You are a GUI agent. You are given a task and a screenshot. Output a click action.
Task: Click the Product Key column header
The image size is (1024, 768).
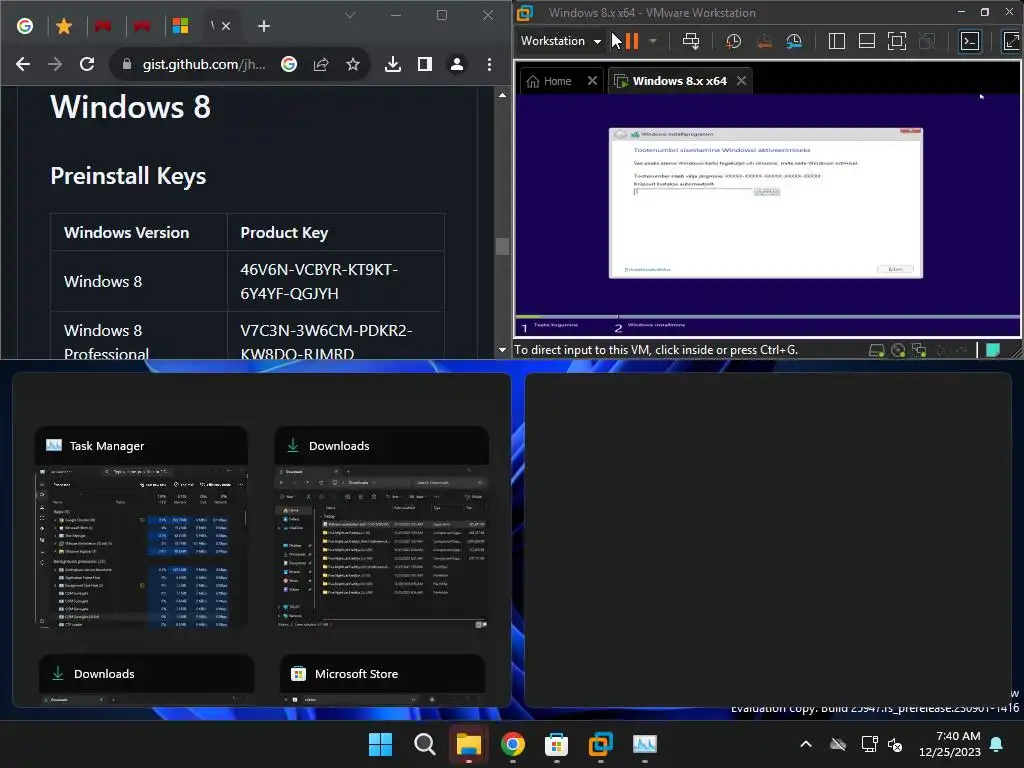[x=284, y=232]
